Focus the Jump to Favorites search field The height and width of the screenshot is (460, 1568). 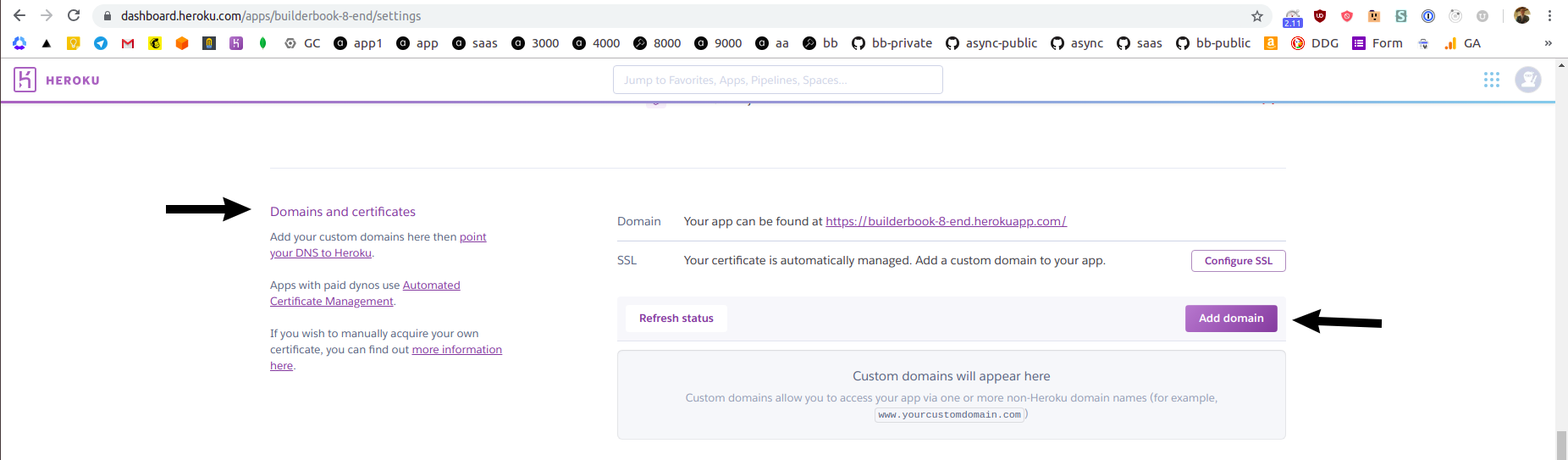[778, 80]
